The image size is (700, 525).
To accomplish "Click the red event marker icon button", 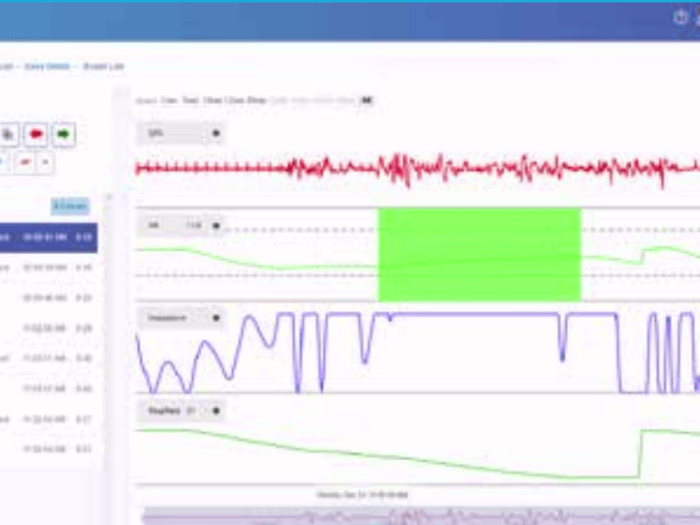I will coord(36,134).
